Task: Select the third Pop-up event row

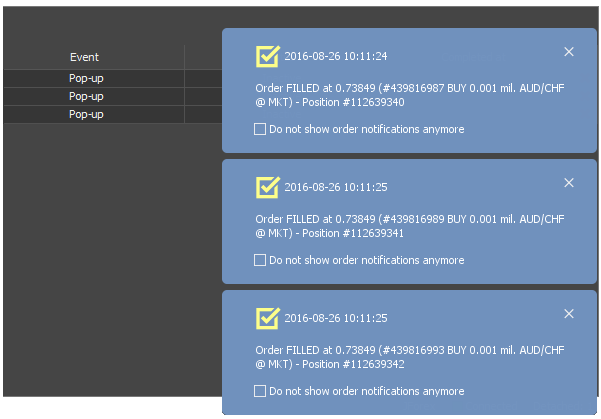Action: click(x=113, y=114)
